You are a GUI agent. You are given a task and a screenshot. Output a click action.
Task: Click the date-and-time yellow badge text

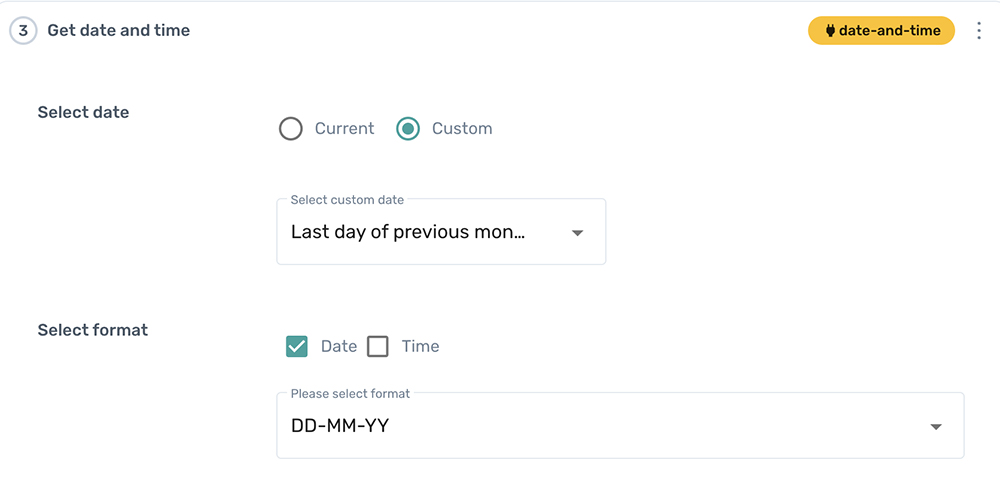click(889, 31)
